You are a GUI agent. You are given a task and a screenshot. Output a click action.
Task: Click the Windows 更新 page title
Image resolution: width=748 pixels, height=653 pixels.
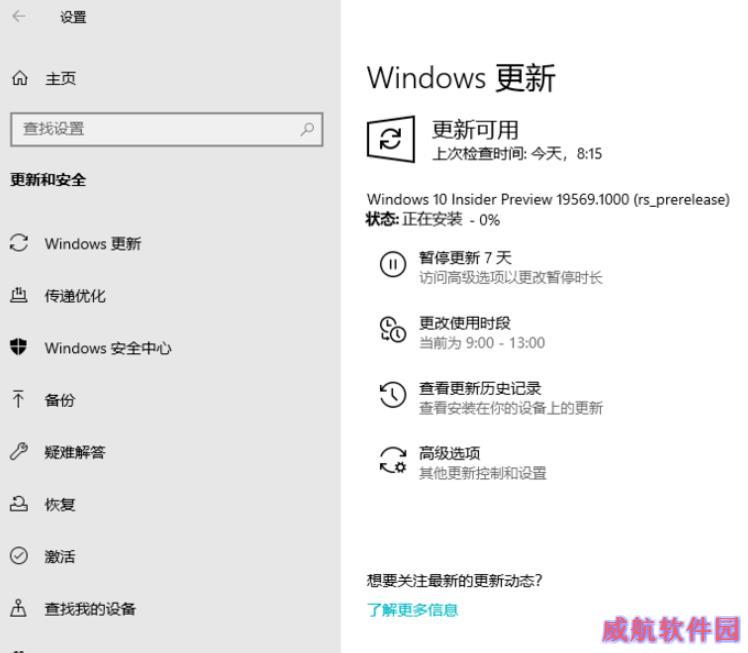click(461, 78)
